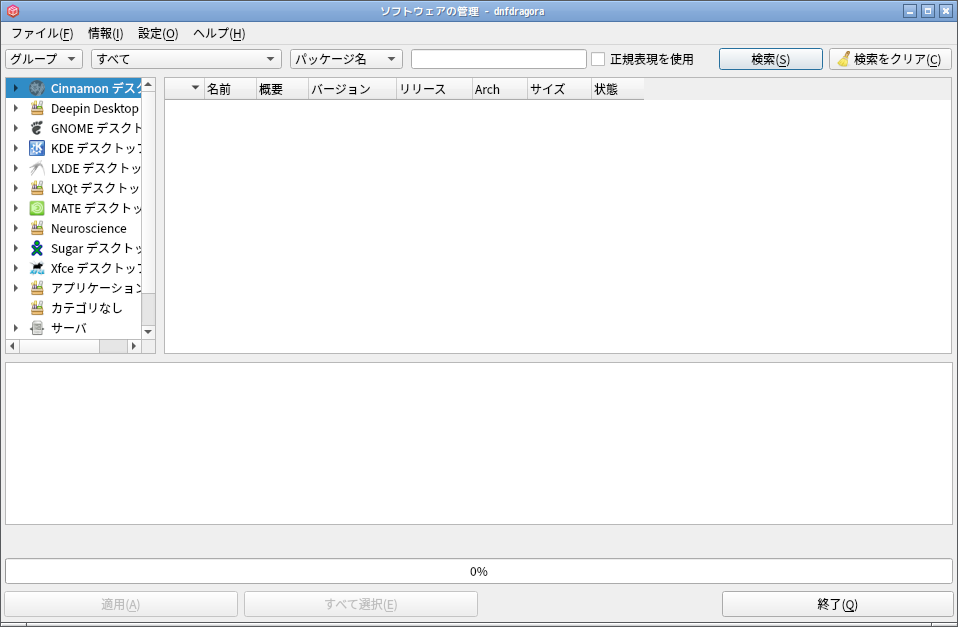Open the すべて filter dropdown
Screen dimensions: 958x627
click(x=186, y=59)
